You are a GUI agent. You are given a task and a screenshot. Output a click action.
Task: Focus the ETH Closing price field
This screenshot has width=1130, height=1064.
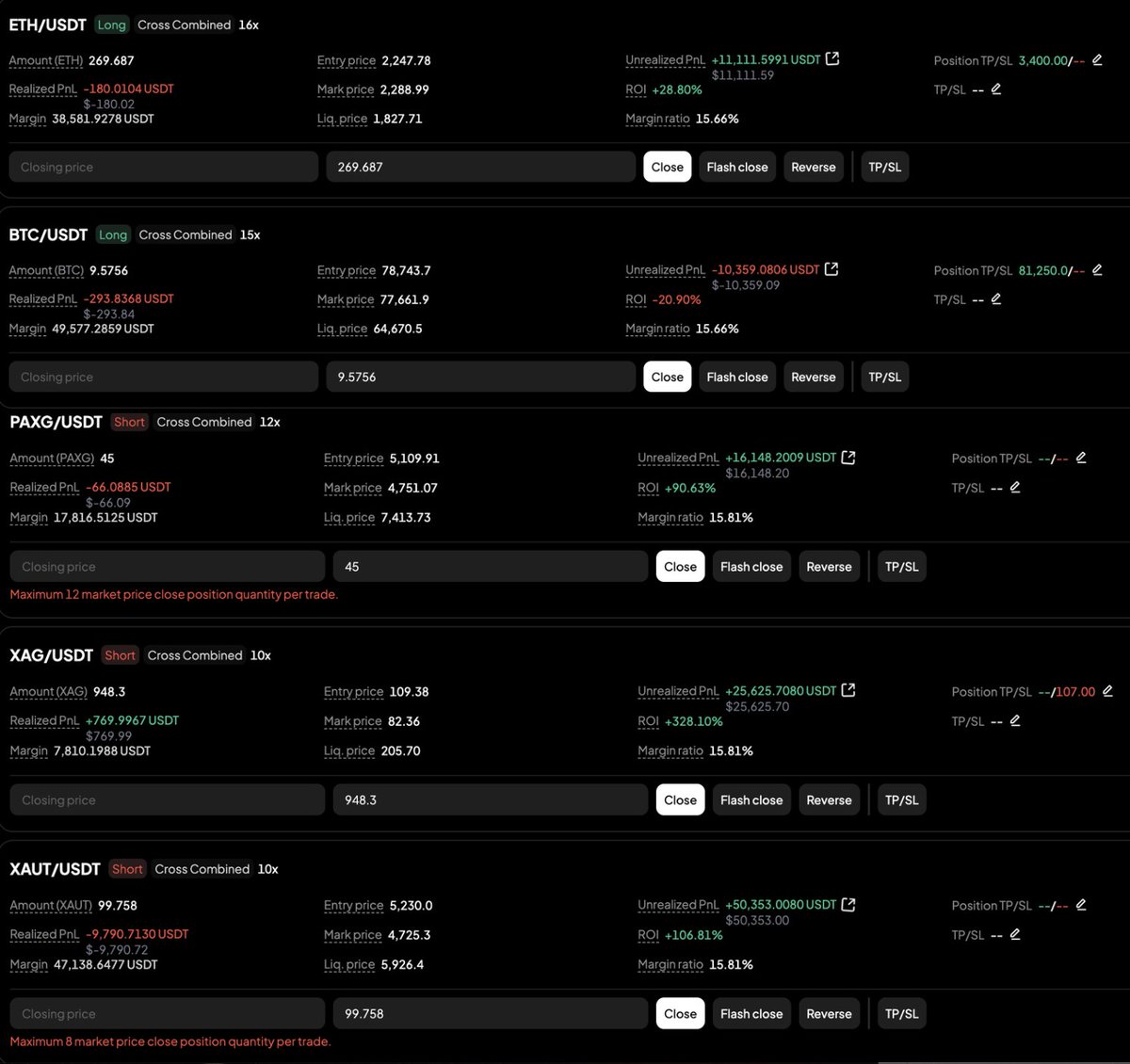point(164,167)
